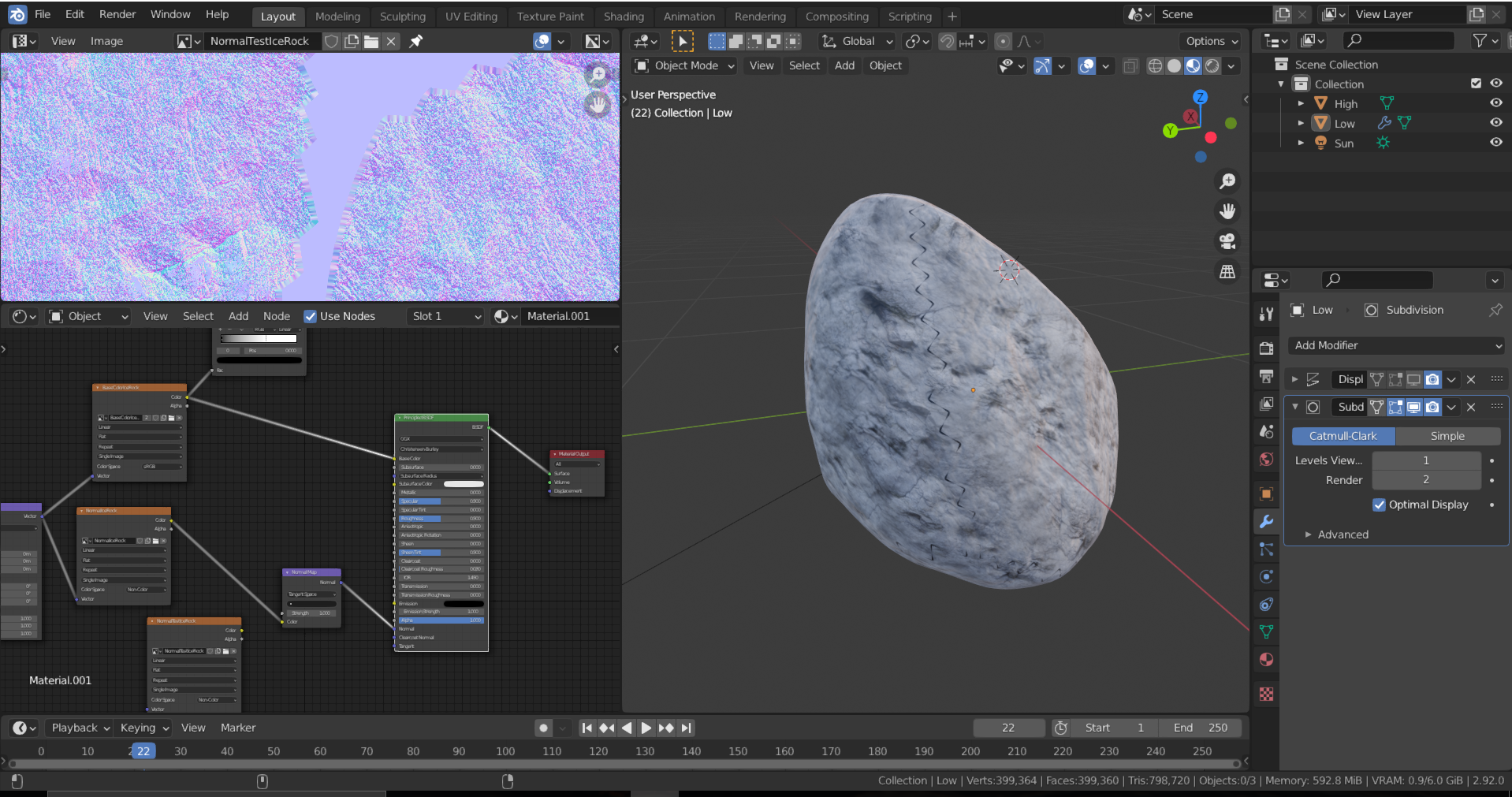Screen dimensions: 1512x797
Task: Click the Render levels field of the Subdivision modifier
Action: (1425, 479)
